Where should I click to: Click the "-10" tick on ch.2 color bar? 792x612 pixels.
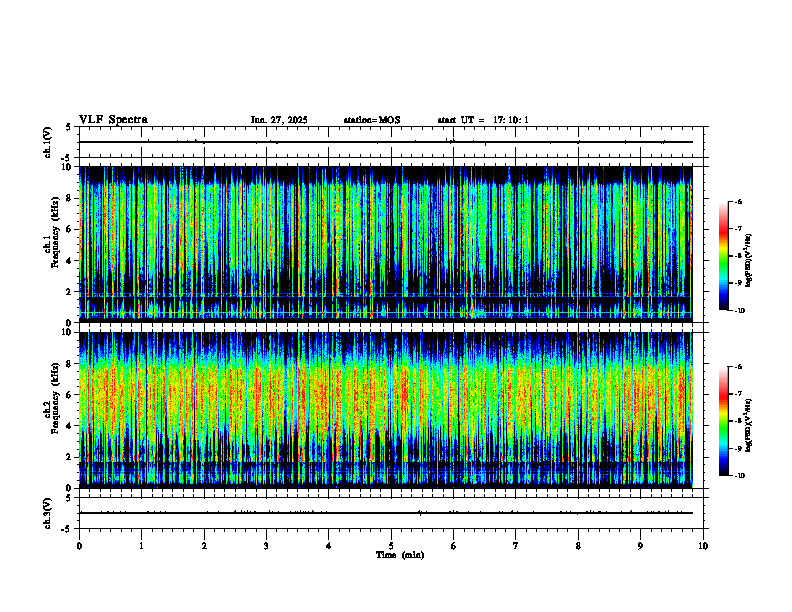click(x=740, y=476)
